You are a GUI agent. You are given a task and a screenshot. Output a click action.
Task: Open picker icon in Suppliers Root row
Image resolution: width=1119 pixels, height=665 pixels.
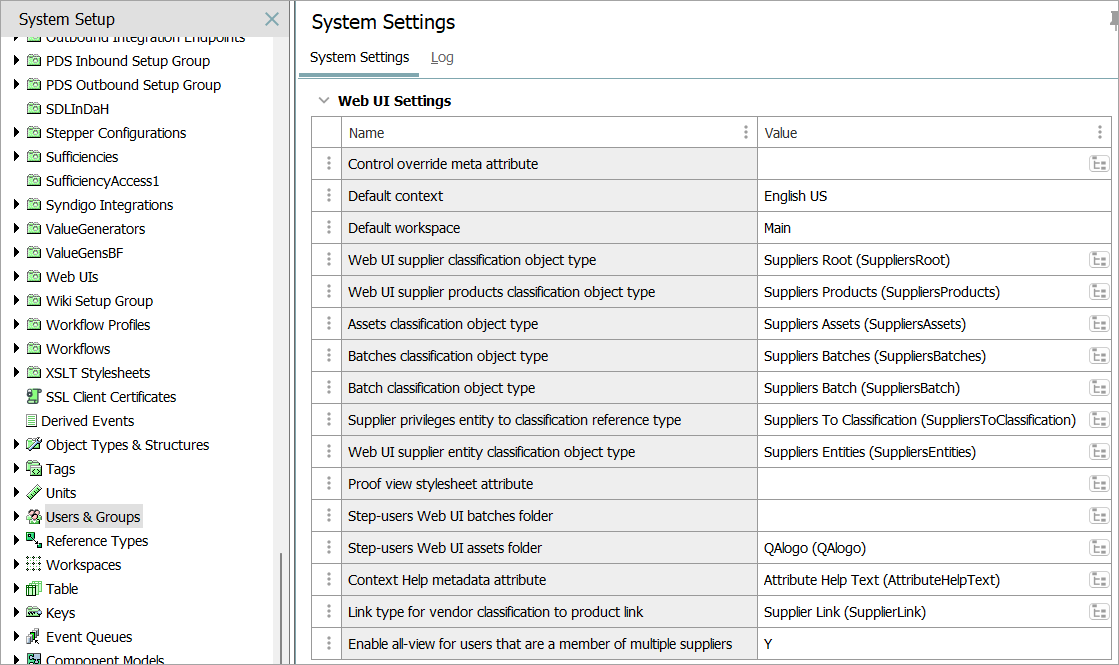pos(1099,260)
